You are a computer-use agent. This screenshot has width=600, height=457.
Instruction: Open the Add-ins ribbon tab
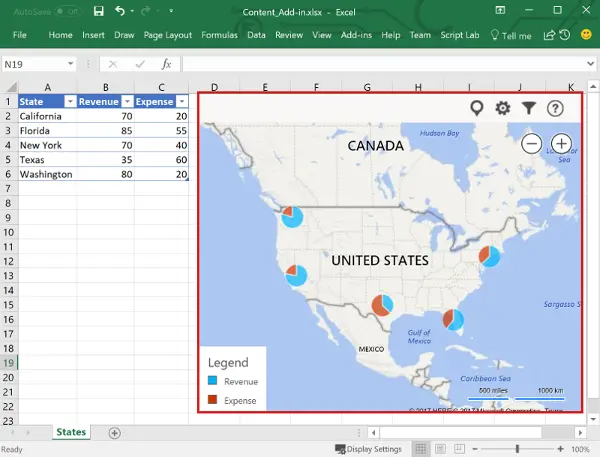[357, 35]
